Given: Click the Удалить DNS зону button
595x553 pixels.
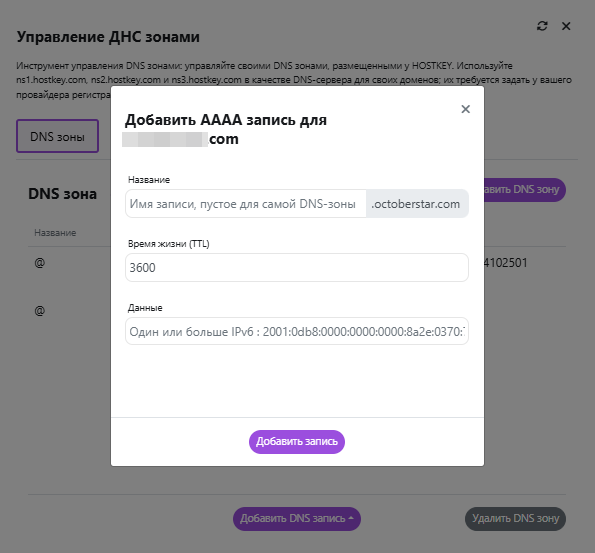Looking at the screenshot, I should [515, 518].
